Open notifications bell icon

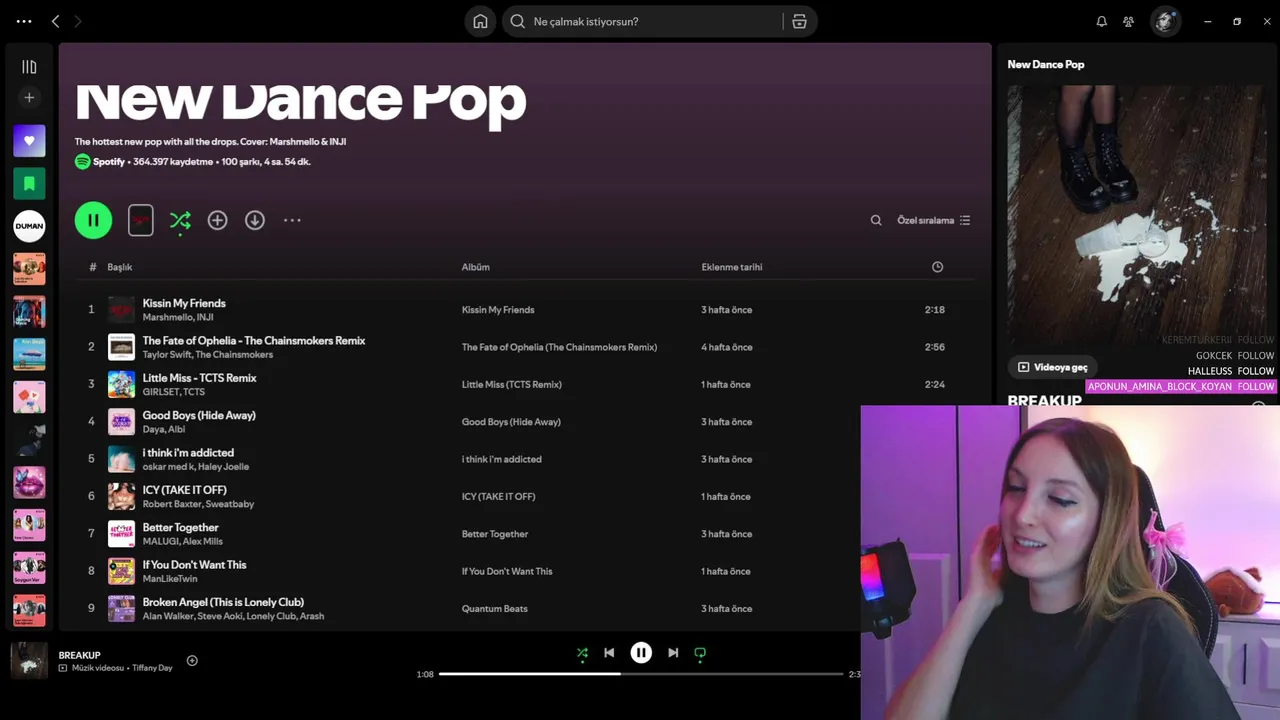pyautogui.click(x=1101, y=21)
